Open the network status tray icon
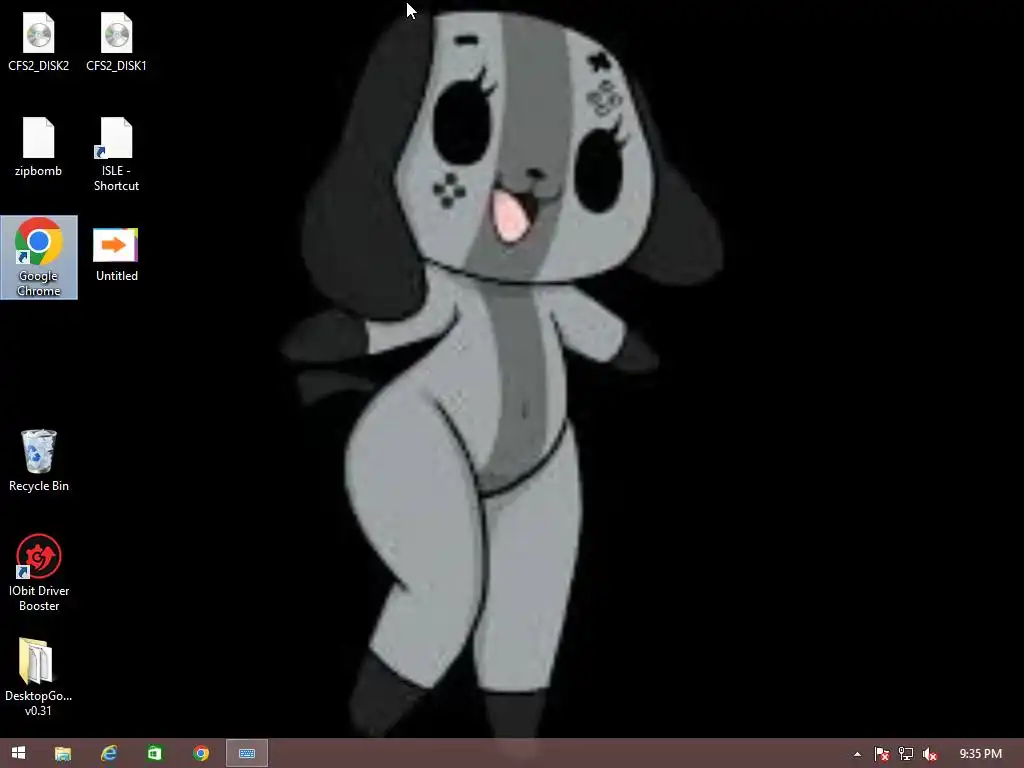The image size is (1024, 768). [905, 754]
